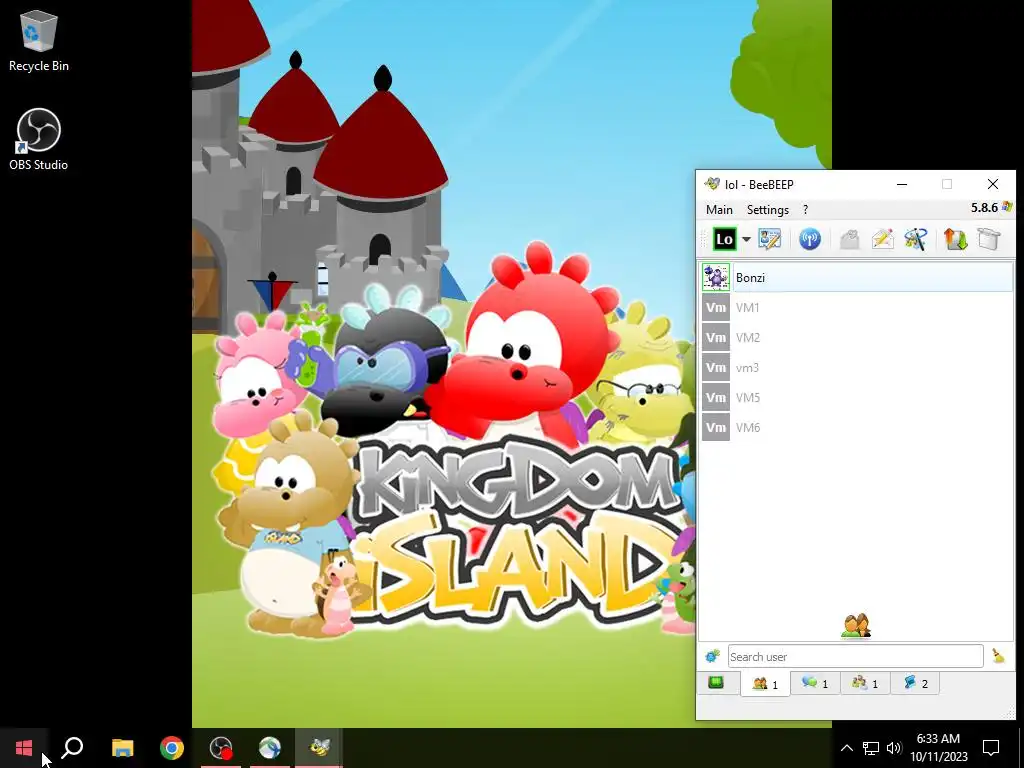Click the gear options icon left of search
Viewport: 1024px width, 768px height.
coord(712,656)
